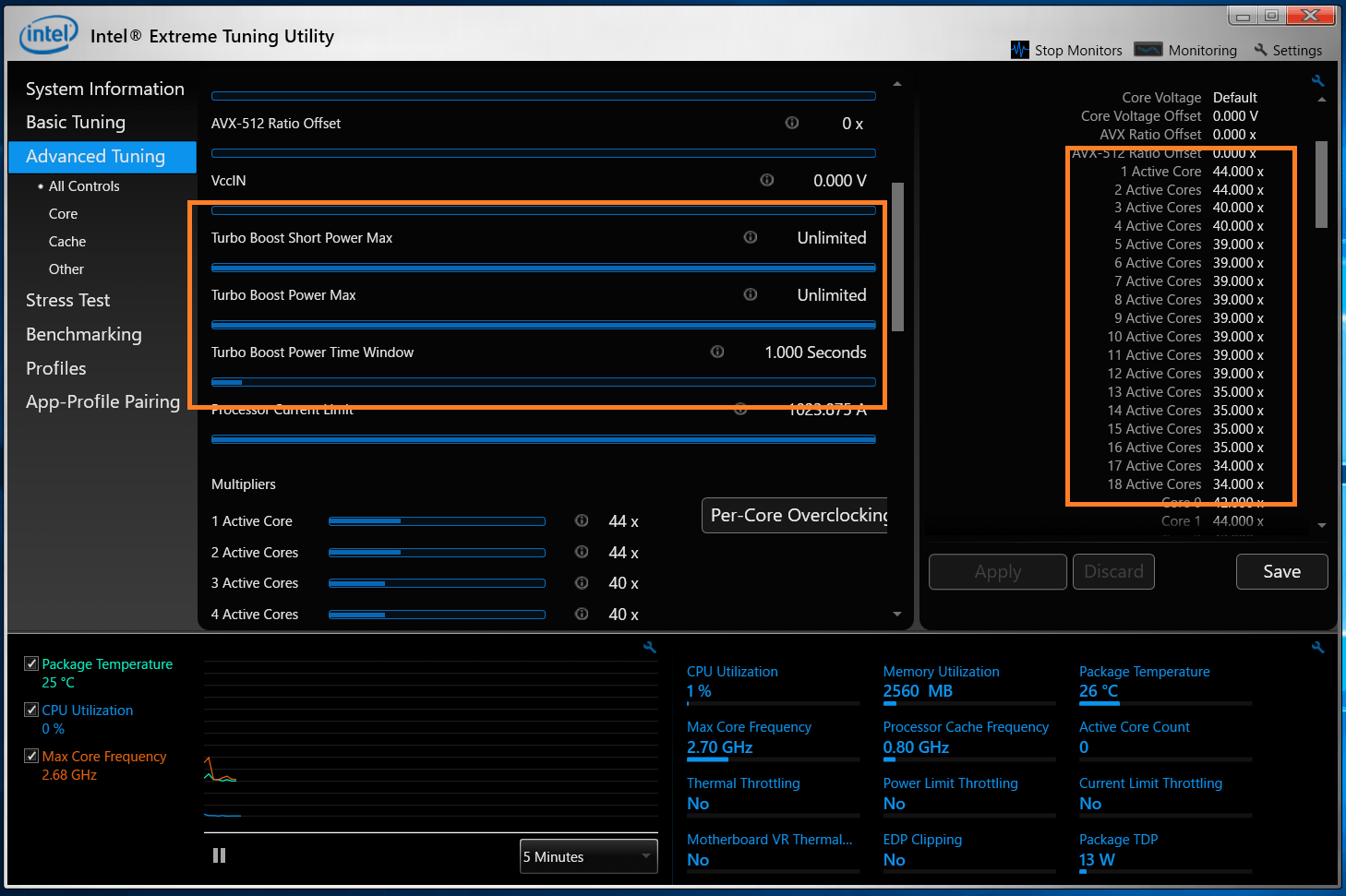Click the Stop Monitors label
Screen dimensions: 1346x896
click(x=1077, y=51)
